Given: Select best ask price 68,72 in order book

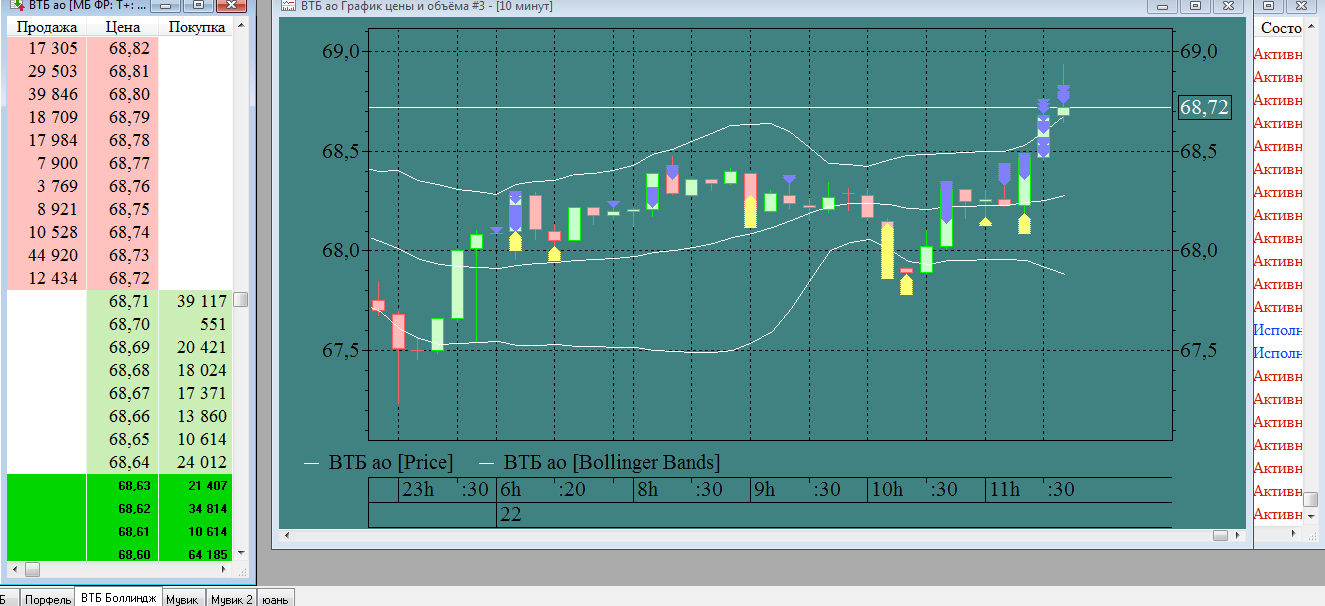Looking at the screenshot, I should [123, 278].
